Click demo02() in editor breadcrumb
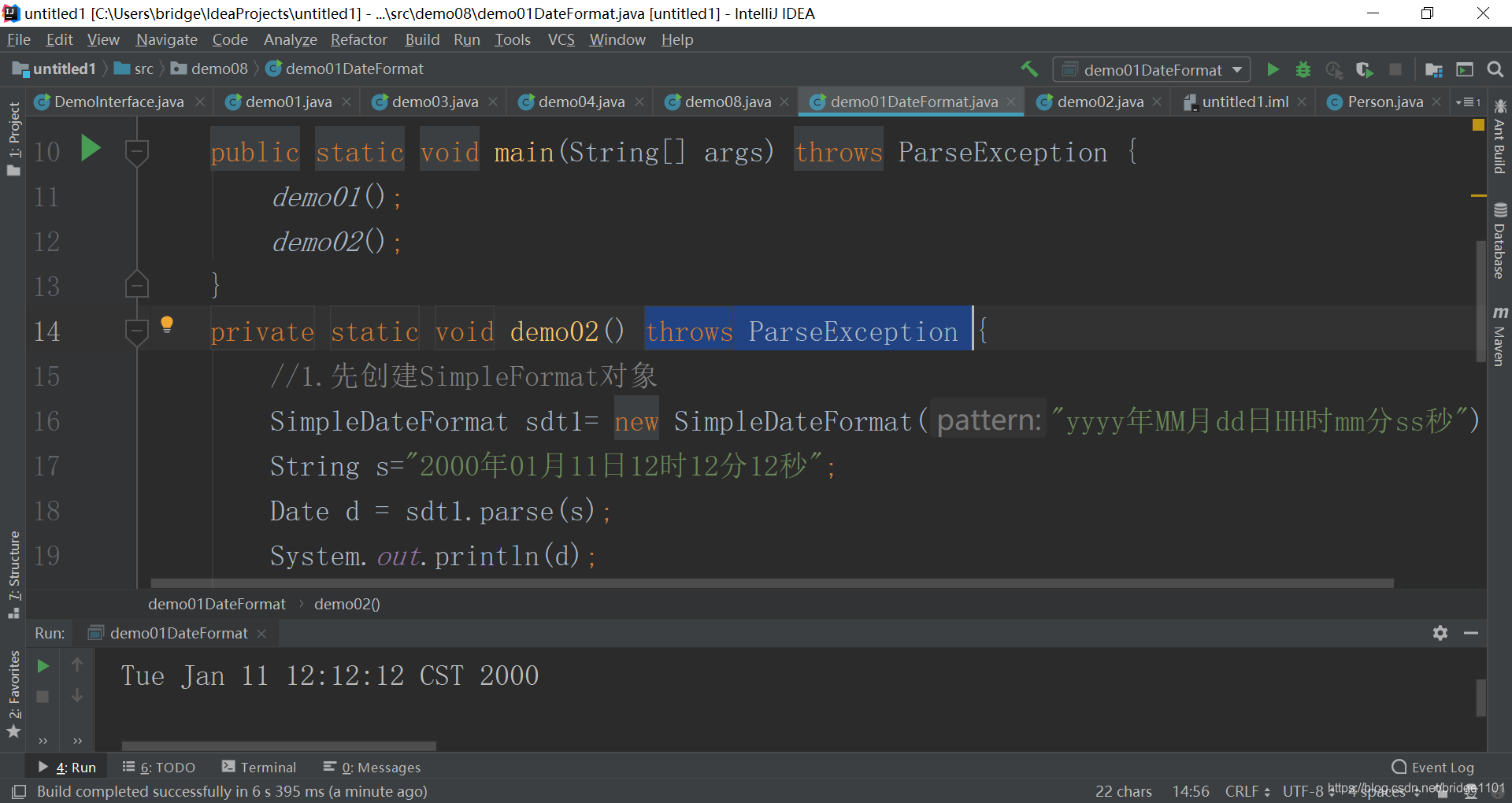Image resolution: width=1512 pixels, height=803 pixels. [346, 604]
